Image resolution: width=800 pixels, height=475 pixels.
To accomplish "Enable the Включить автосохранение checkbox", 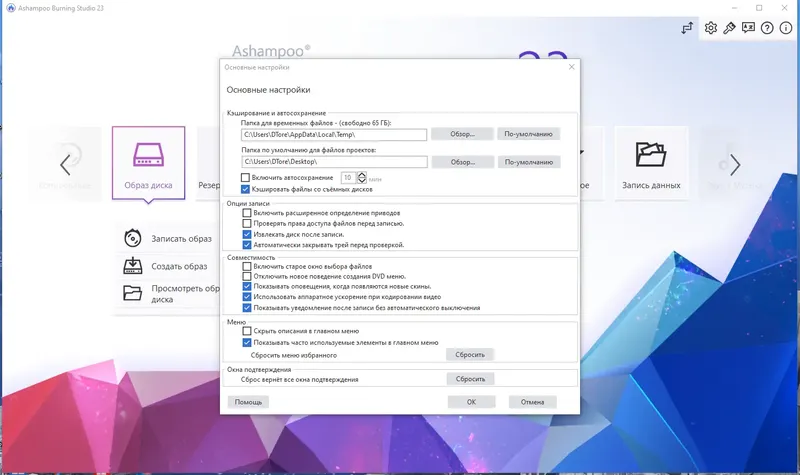I will 245,178.
